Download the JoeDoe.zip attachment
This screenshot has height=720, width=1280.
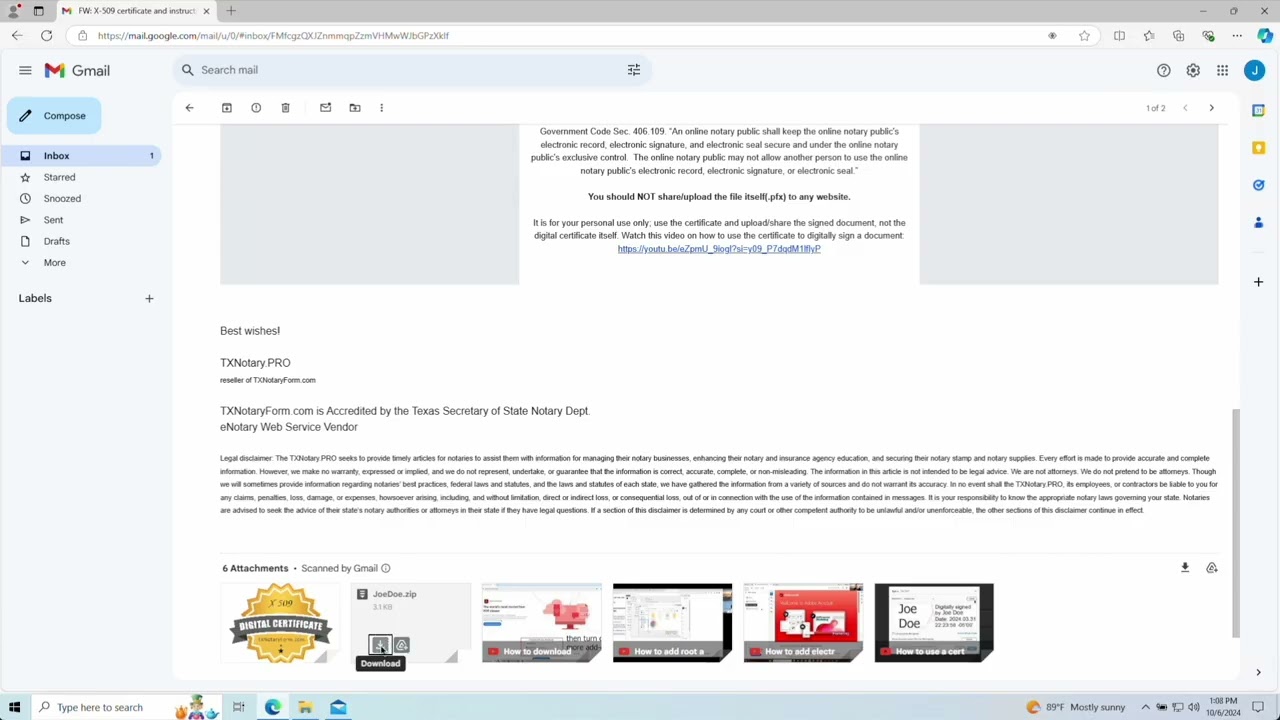[379, 645]
